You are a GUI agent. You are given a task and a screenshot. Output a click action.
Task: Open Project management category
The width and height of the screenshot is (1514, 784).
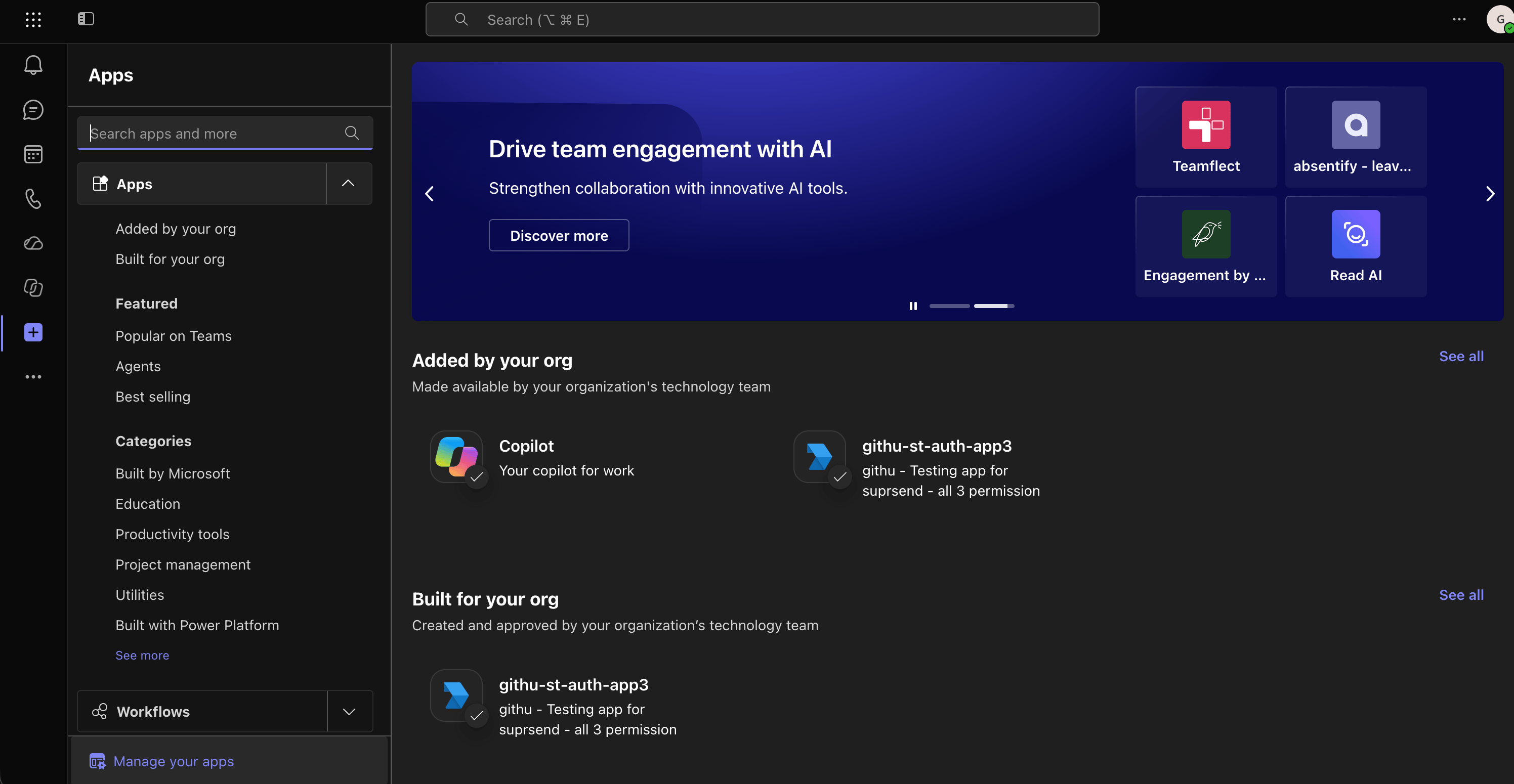pos(183,565)
